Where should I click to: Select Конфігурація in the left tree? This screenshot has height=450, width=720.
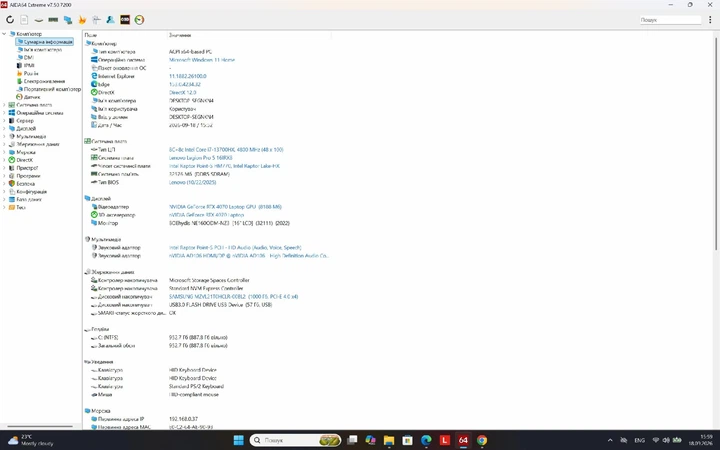tap(31, 191)
